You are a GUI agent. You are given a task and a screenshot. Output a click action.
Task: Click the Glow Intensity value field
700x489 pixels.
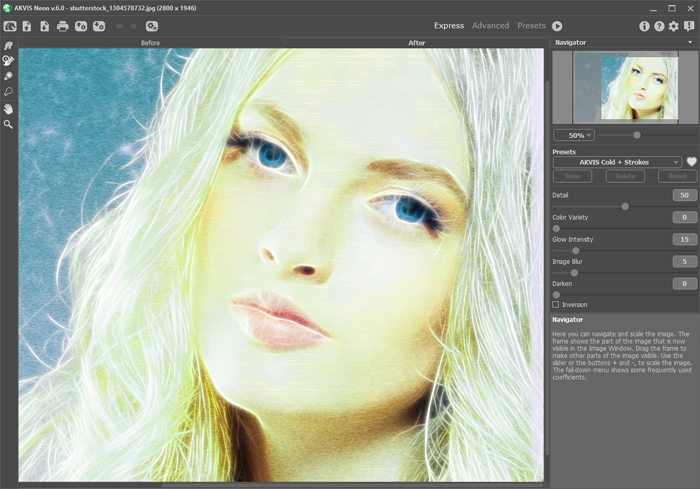[684, 239]
